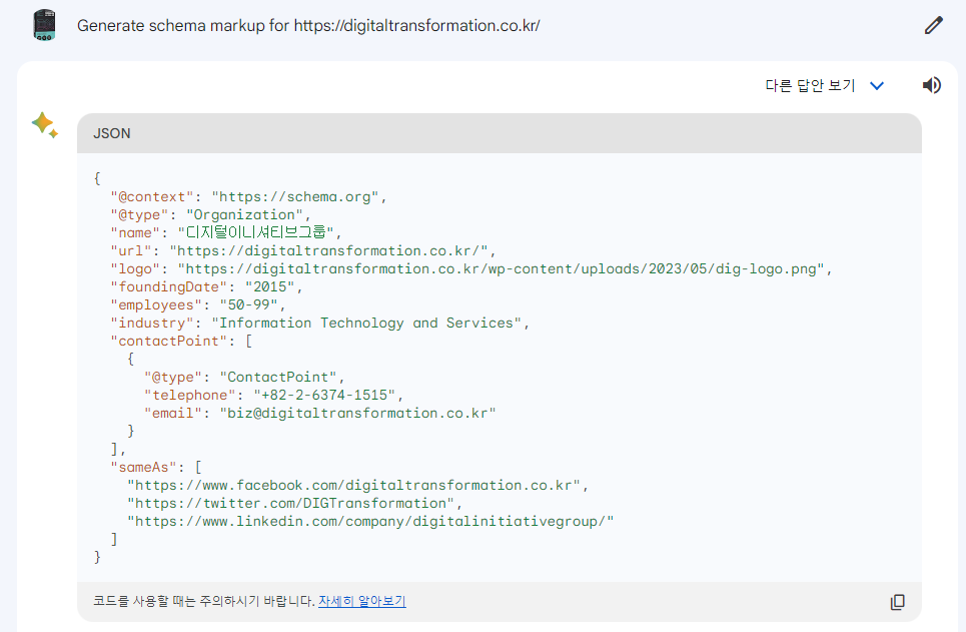Click the name line 디지털이니셔티브그룹

point(225,232)
